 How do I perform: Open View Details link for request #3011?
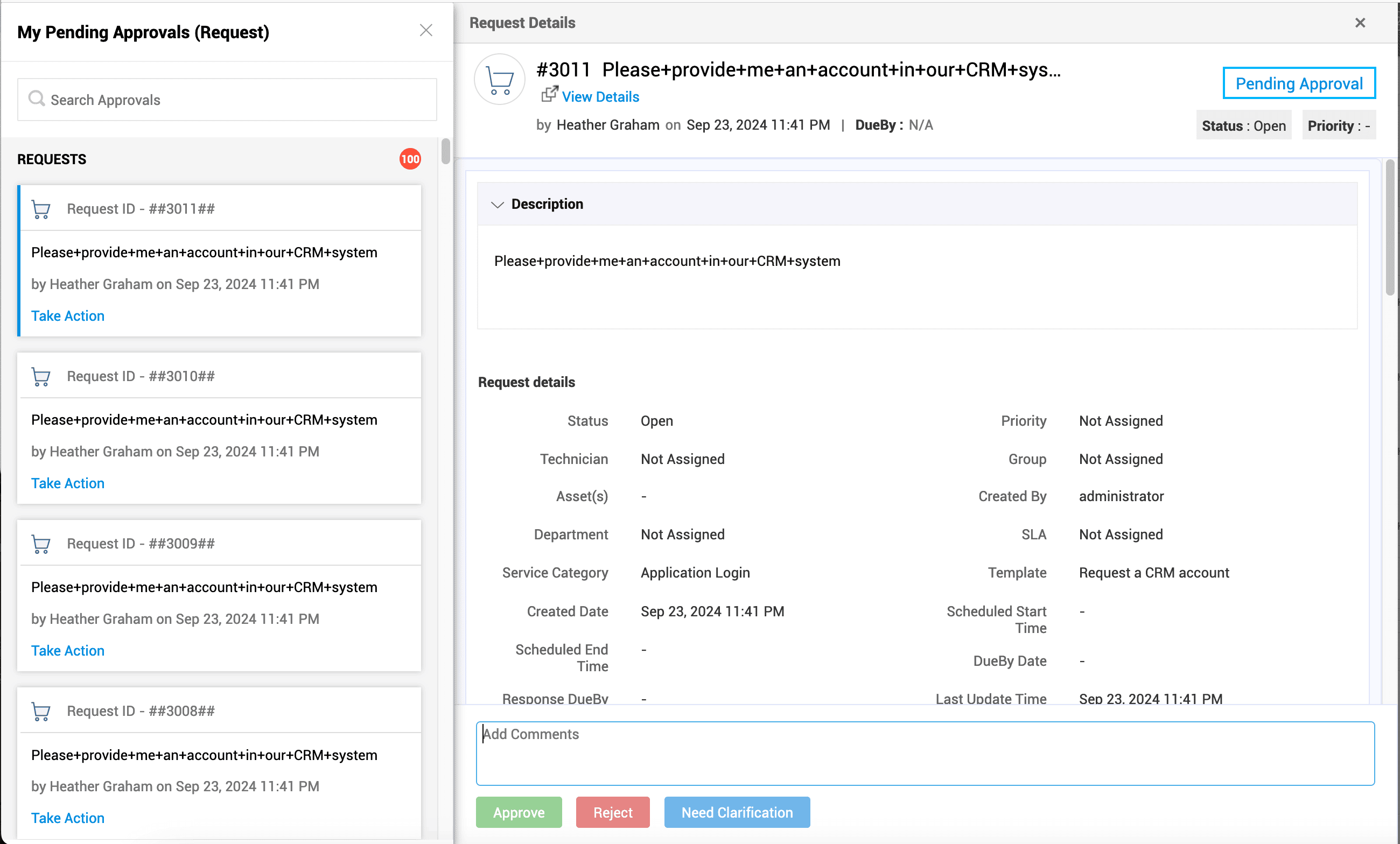coord(600,97)
